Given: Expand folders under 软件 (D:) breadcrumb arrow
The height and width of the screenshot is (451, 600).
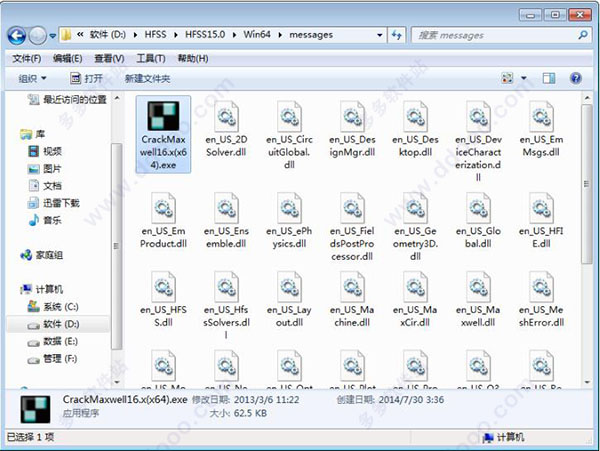Looking at the screenshot, I should (x=135, y=35).
